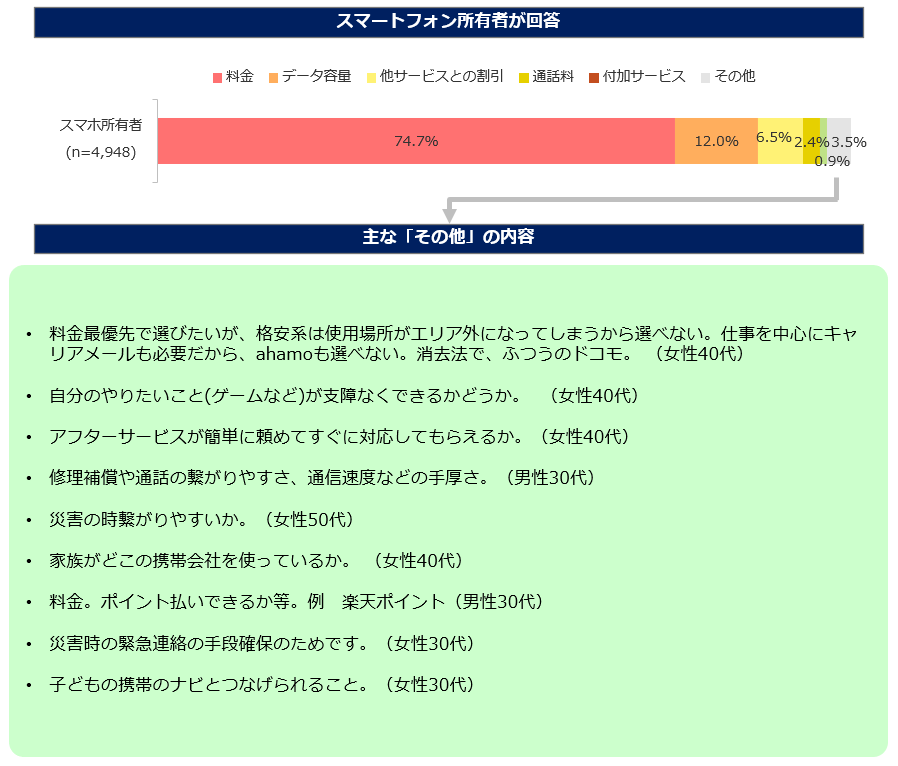Select the 12.0% orange bar segment

click(716, 141)
